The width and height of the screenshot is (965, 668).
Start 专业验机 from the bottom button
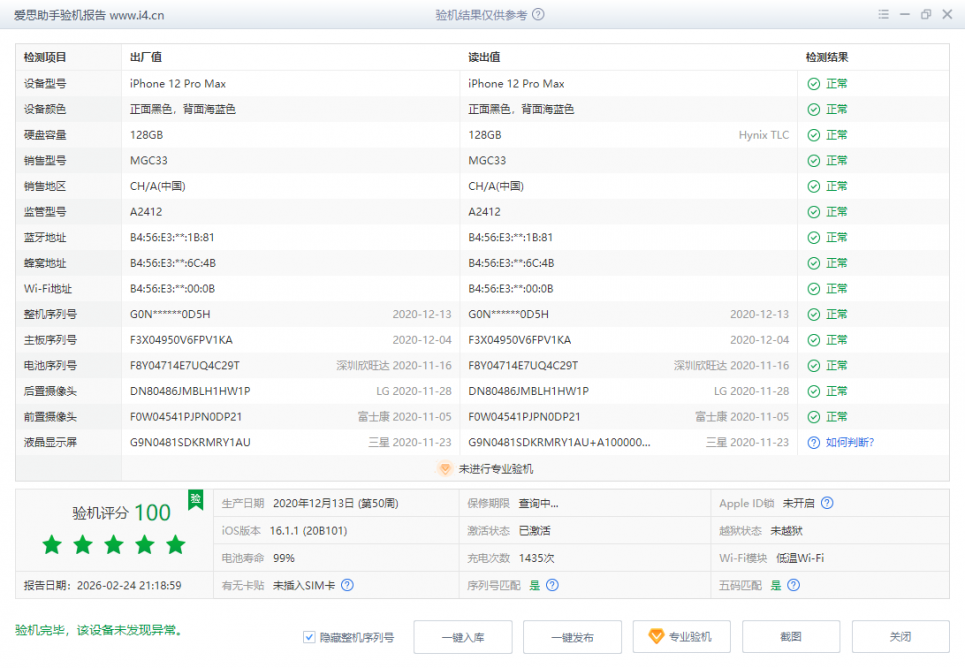(x=681, y=637)
